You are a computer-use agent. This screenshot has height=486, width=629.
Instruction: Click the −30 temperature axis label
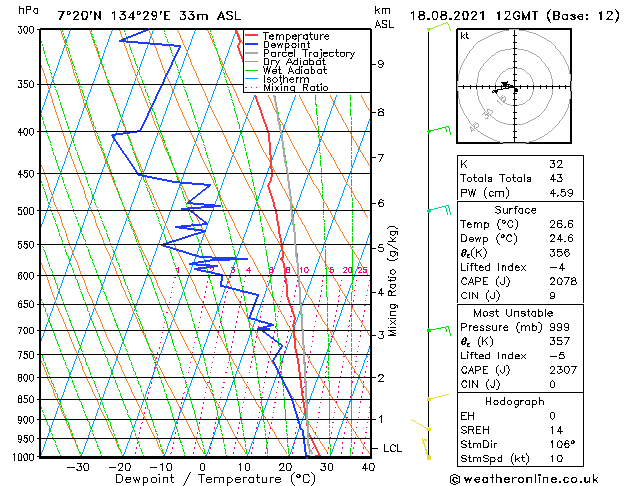coord(78,467)
